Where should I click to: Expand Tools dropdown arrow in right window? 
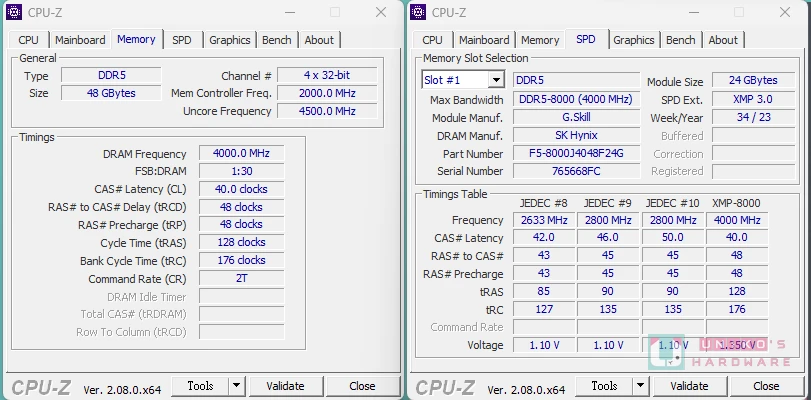[640, 386]
